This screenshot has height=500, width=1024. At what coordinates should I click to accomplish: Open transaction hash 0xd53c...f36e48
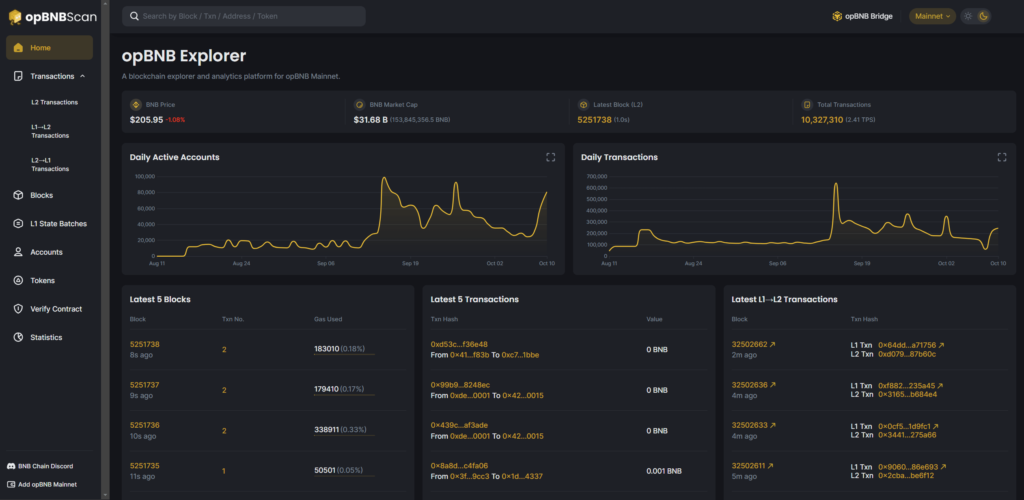[459, 345]
